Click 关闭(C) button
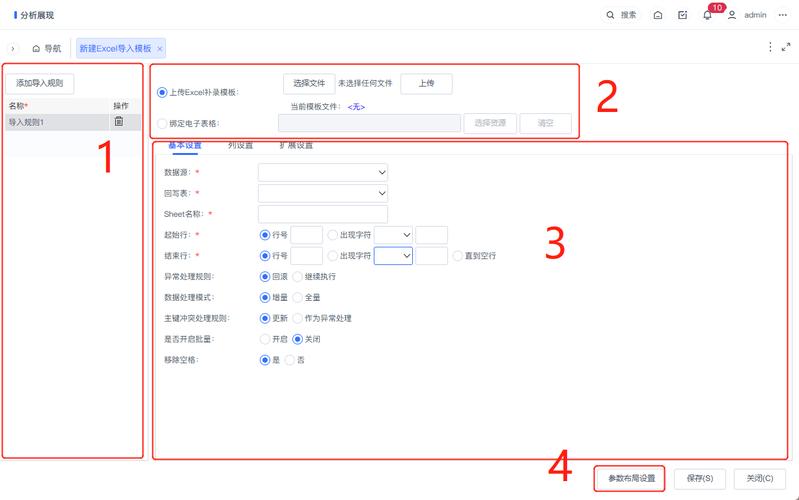 click(x=760, y=479)
